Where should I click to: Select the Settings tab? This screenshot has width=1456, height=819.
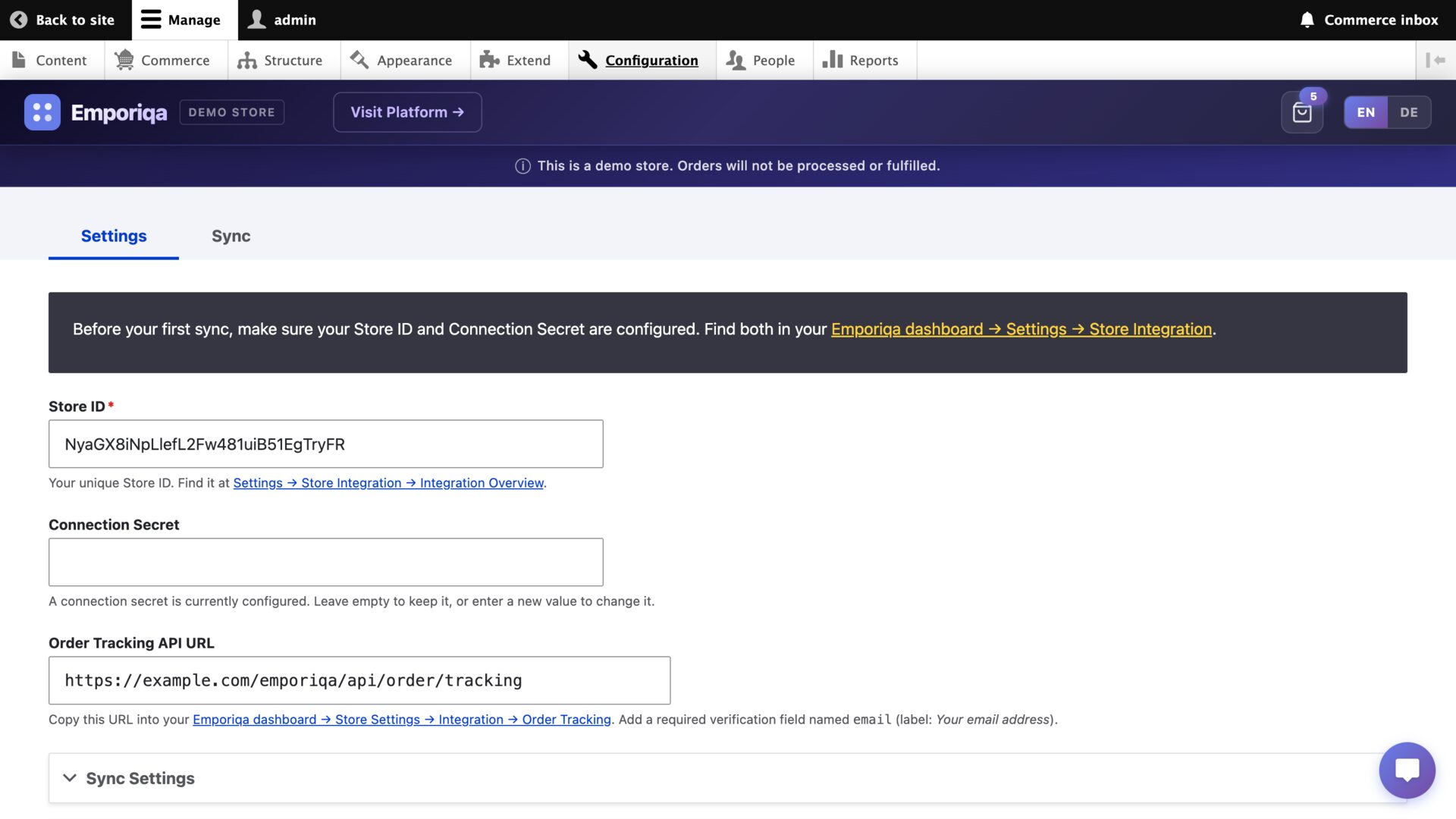114,236
